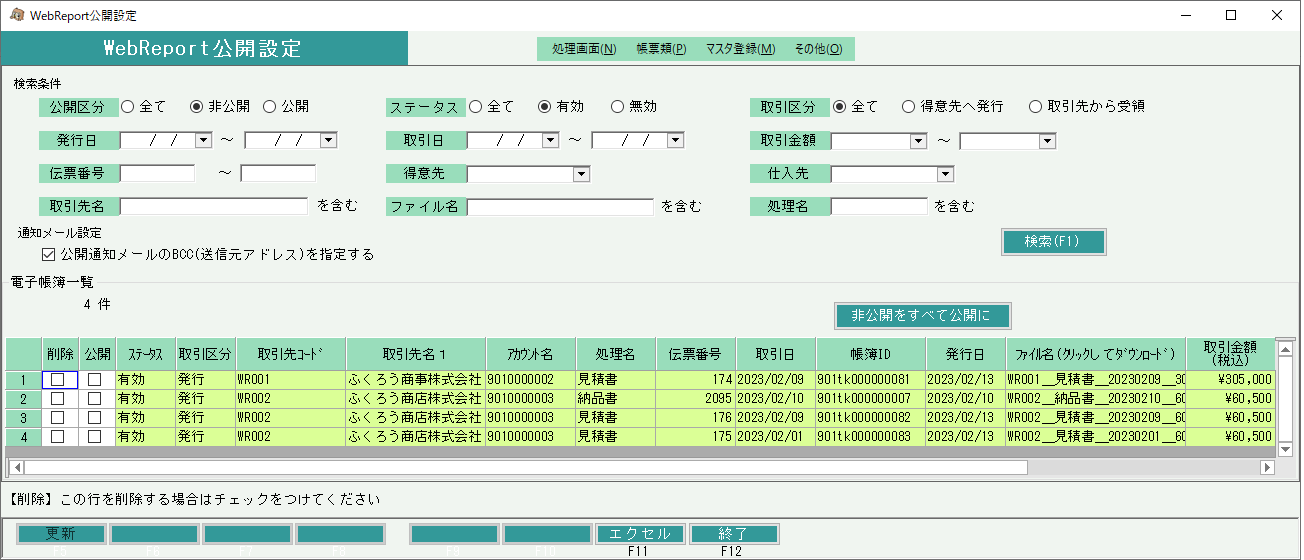The height and width of the screenshot is (560, 1304).
Task: Expand the 得意先 combo box
Action: (580, 174)
